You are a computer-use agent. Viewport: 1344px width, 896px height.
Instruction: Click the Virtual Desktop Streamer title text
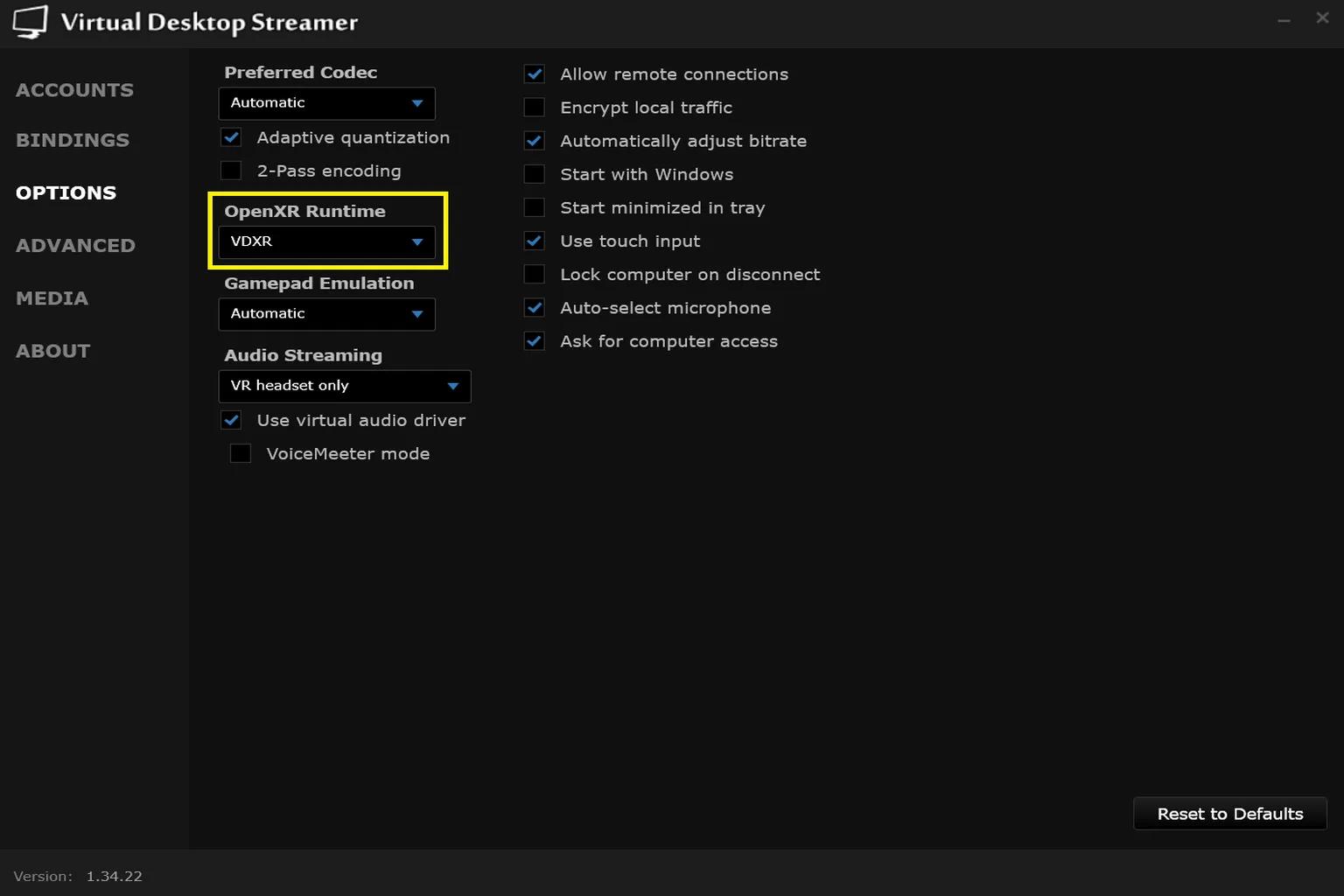[209, 23]
